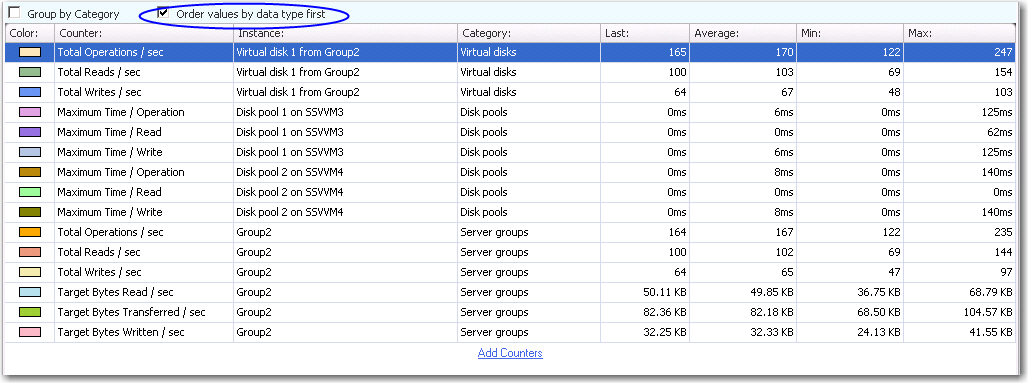Select Total Operations / sec counter for Group2

[x=110, y=232]
